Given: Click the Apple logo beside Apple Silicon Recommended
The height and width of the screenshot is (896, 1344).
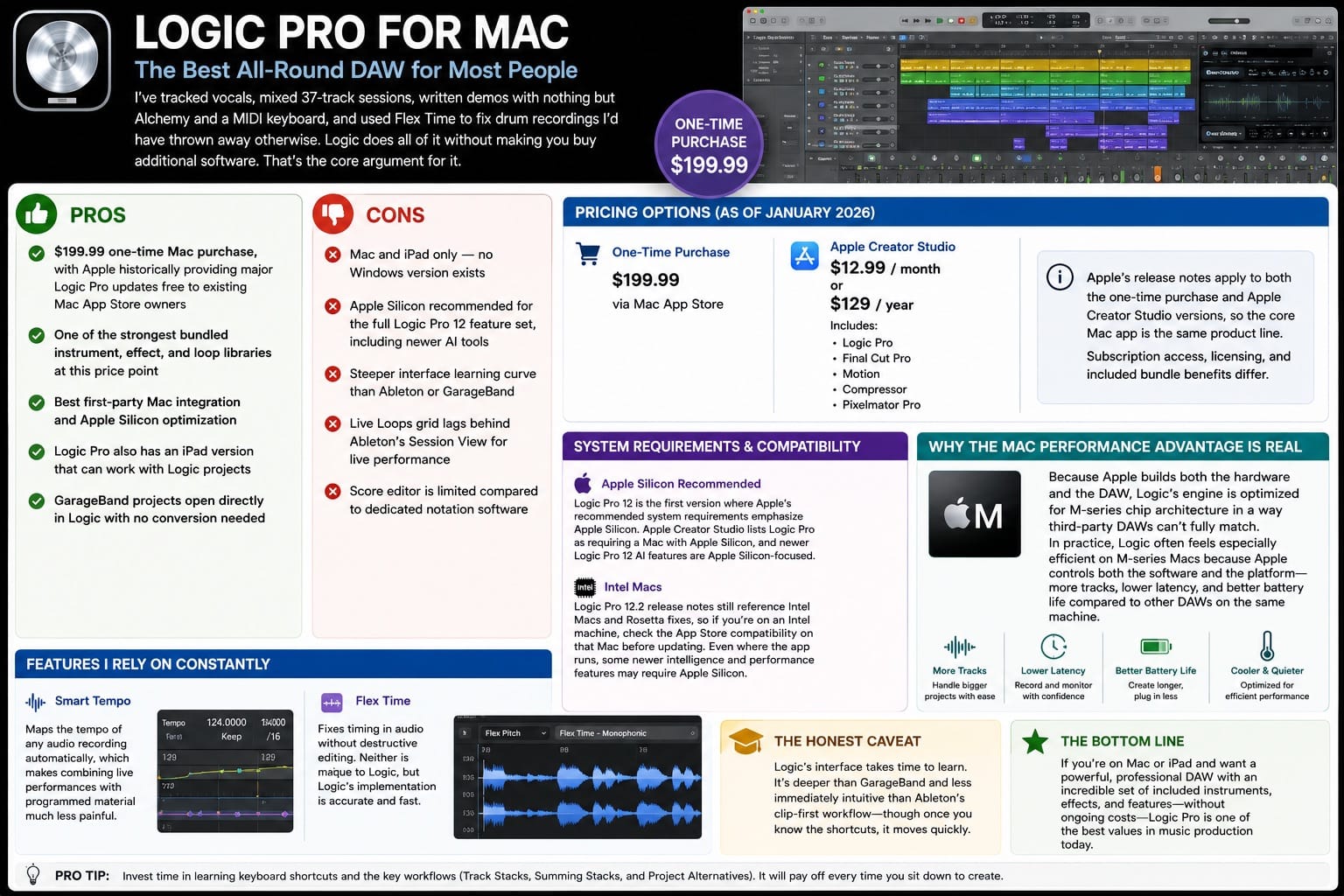Looking at the screenshot, I should point(583,483).
